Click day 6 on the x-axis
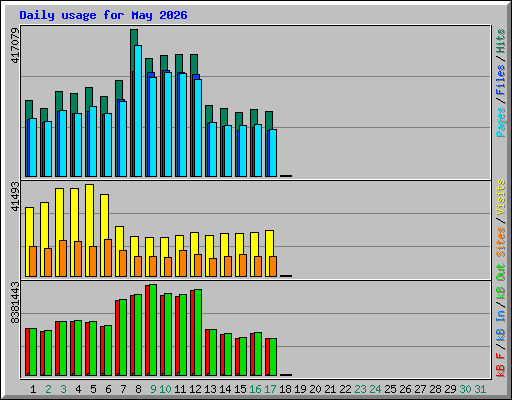Image resolution: width=512 pixels, height=400 pixels. pyautogui.click(x=108, y=389)
